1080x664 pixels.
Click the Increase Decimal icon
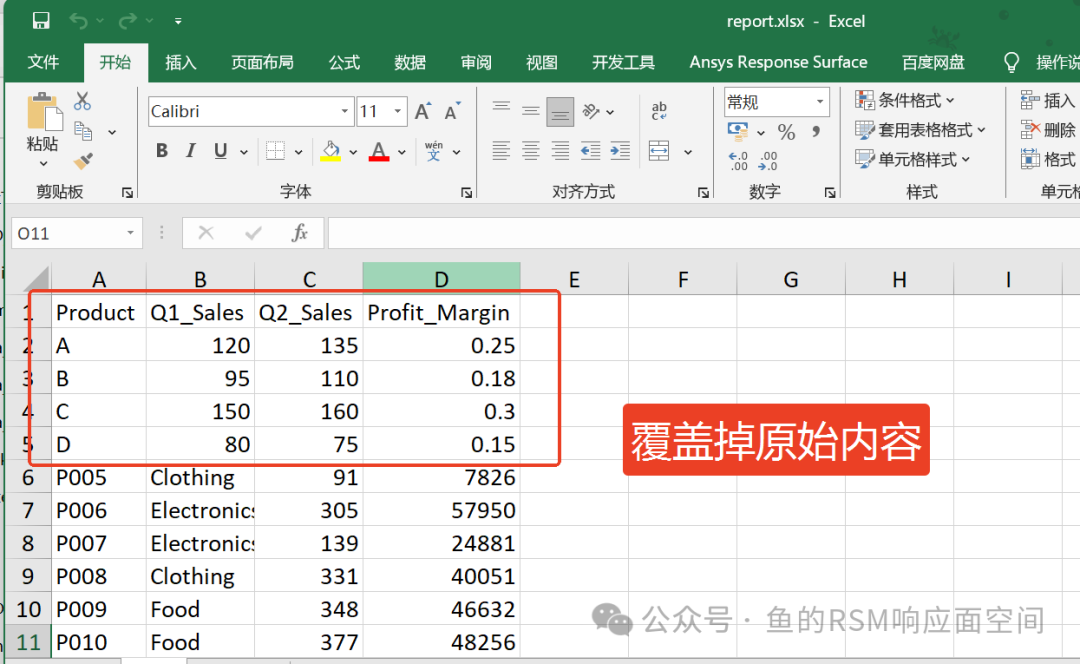pos(738,161)
